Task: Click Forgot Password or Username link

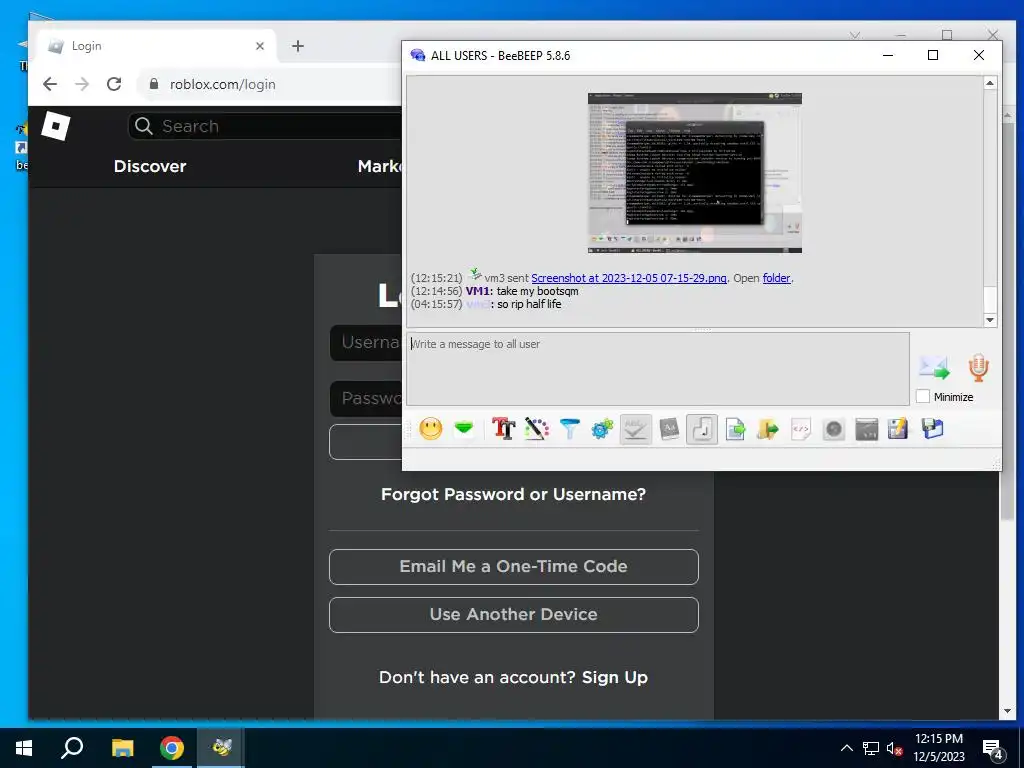Action: [513, 494]
